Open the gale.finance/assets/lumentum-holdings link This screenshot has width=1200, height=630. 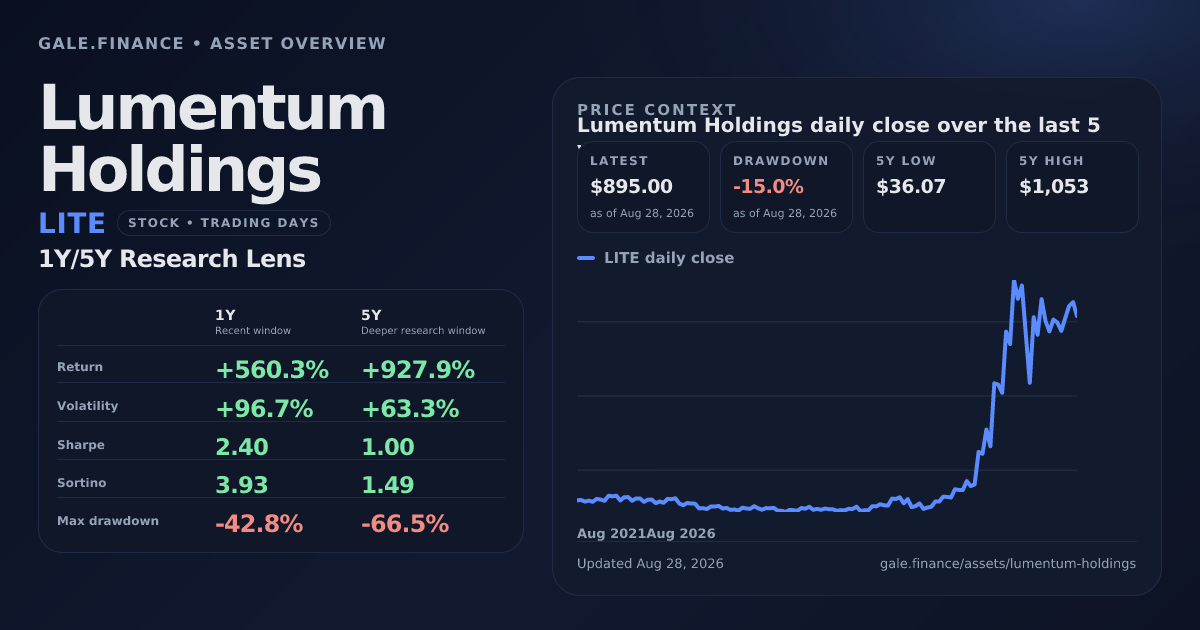tap(1008, 564)
